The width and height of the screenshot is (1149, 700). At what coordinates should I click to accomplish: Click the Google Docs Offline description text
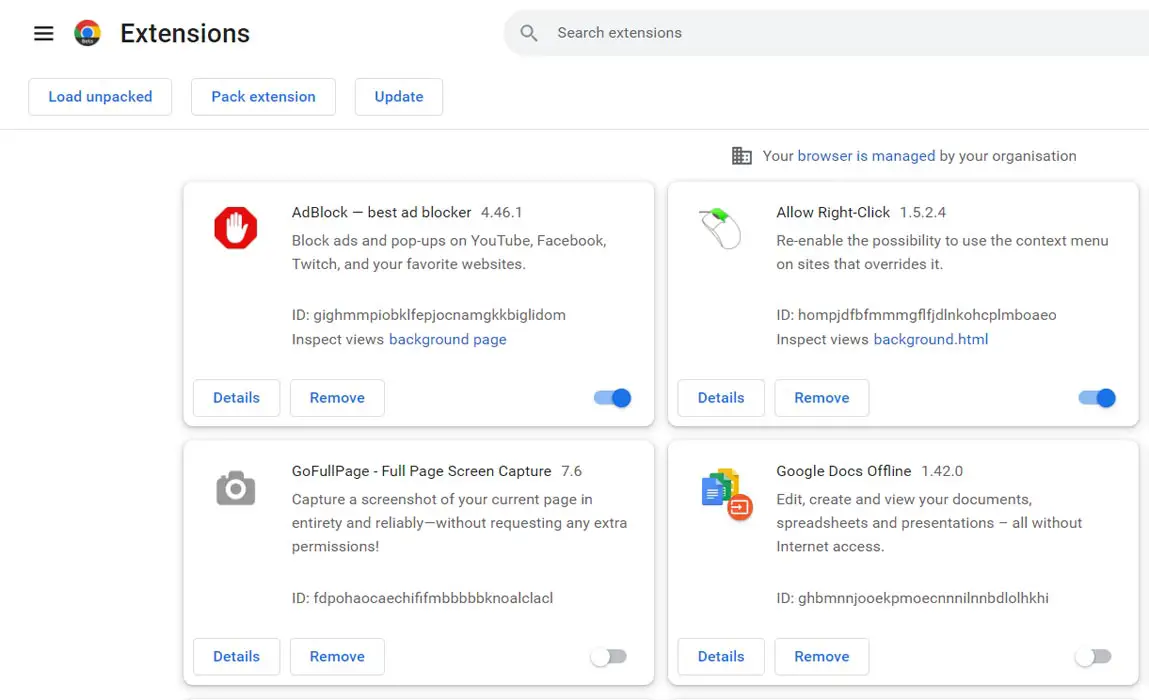[929, 523]
